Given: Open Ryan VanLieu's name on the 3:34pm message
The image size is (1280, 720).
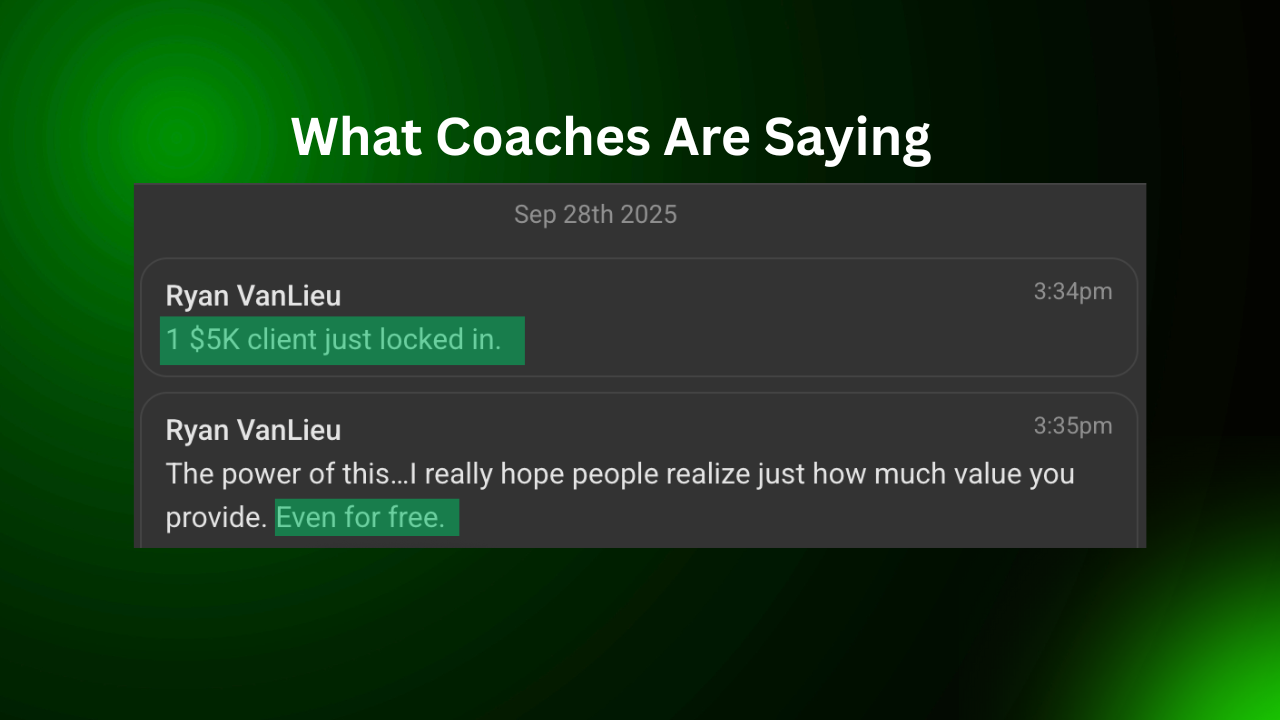Looking at the screenshot, I should click(x=253, y=296).
